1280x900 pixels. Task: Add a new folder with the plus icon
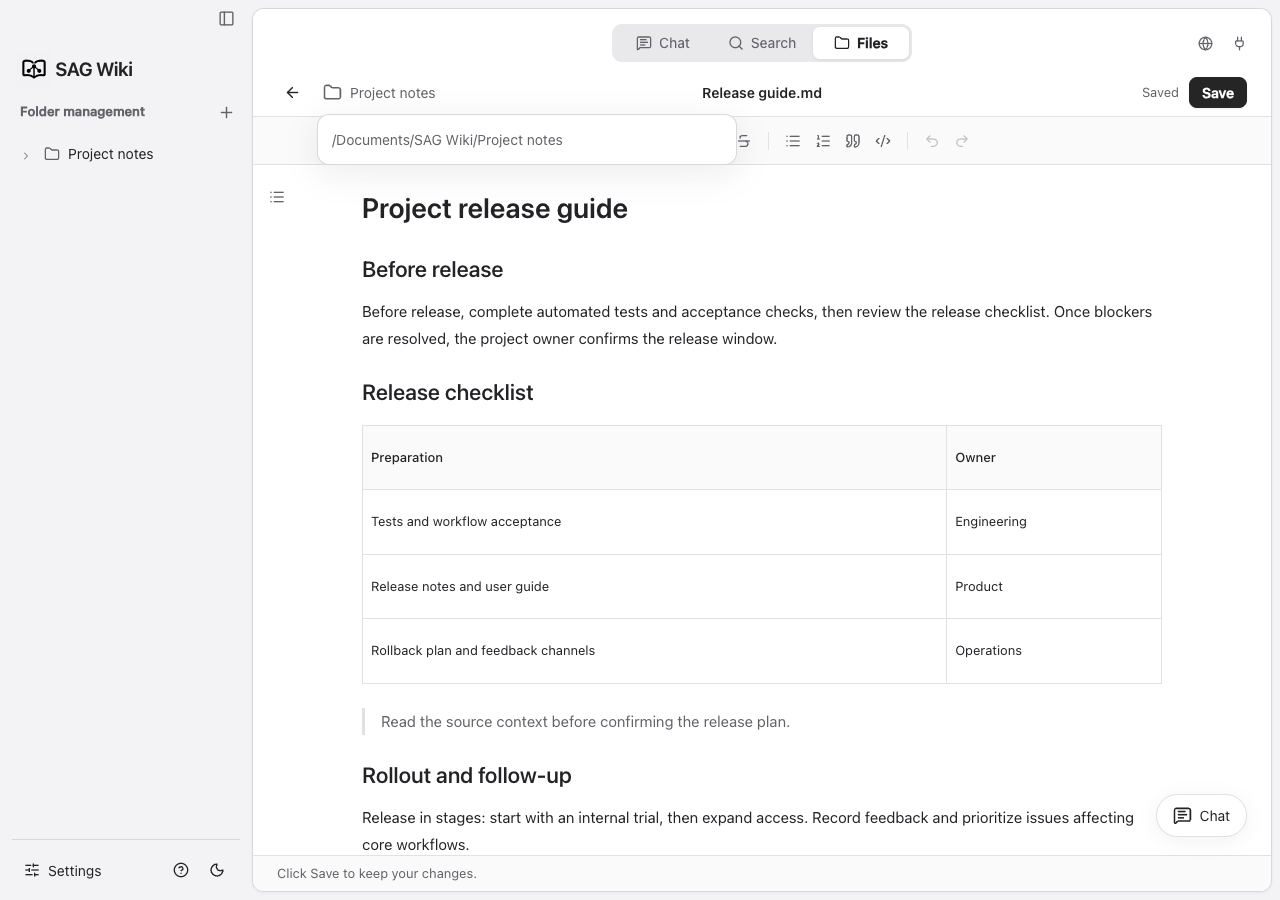[226, 112]
